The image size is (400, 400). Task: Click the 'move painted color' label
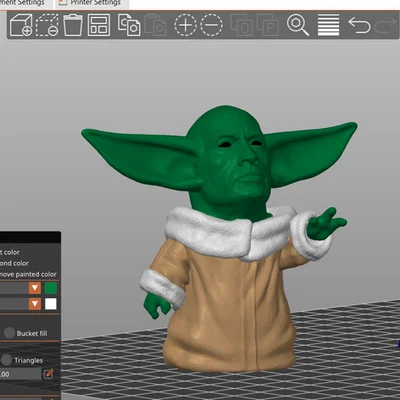[28, 274]
